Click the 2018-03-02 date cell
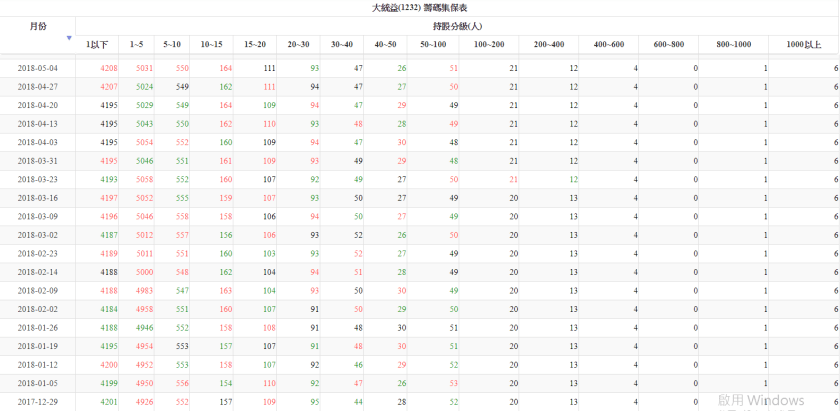Image resolution: width=840 pixels, height=411 pixels. point(38,235)
